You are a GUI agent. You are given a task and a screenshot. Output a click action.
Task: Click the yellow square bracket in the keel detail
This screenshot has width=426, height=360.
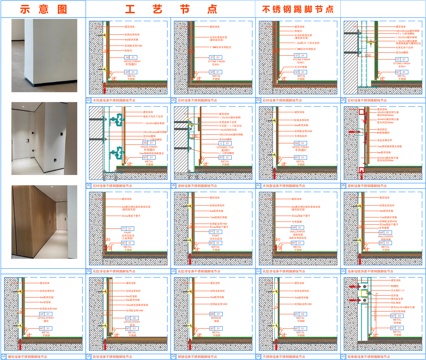(x=364, y=292)
